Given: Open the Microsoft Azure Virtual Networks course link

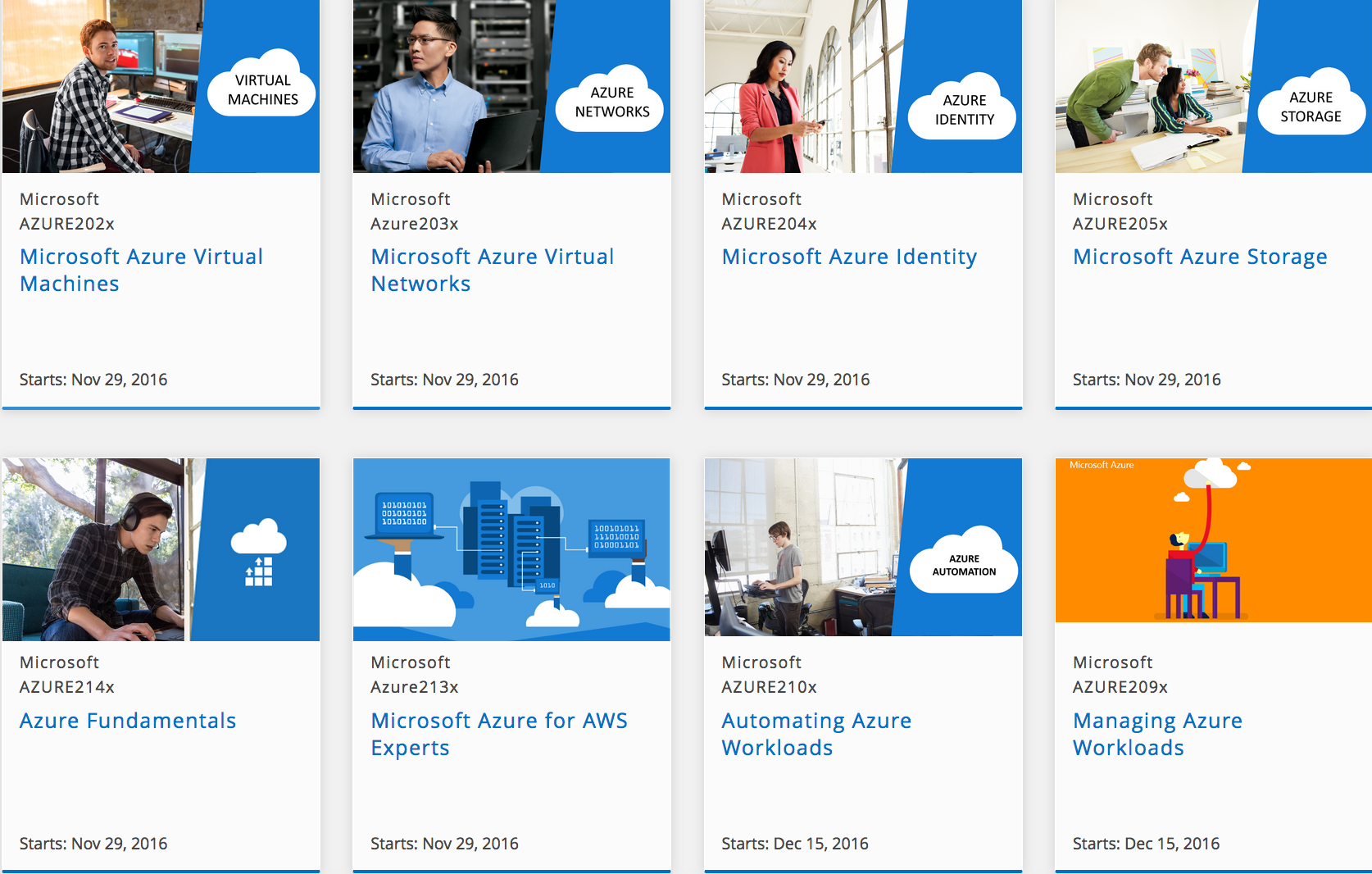Looking at the screenshot, I should tap(492, 270).
